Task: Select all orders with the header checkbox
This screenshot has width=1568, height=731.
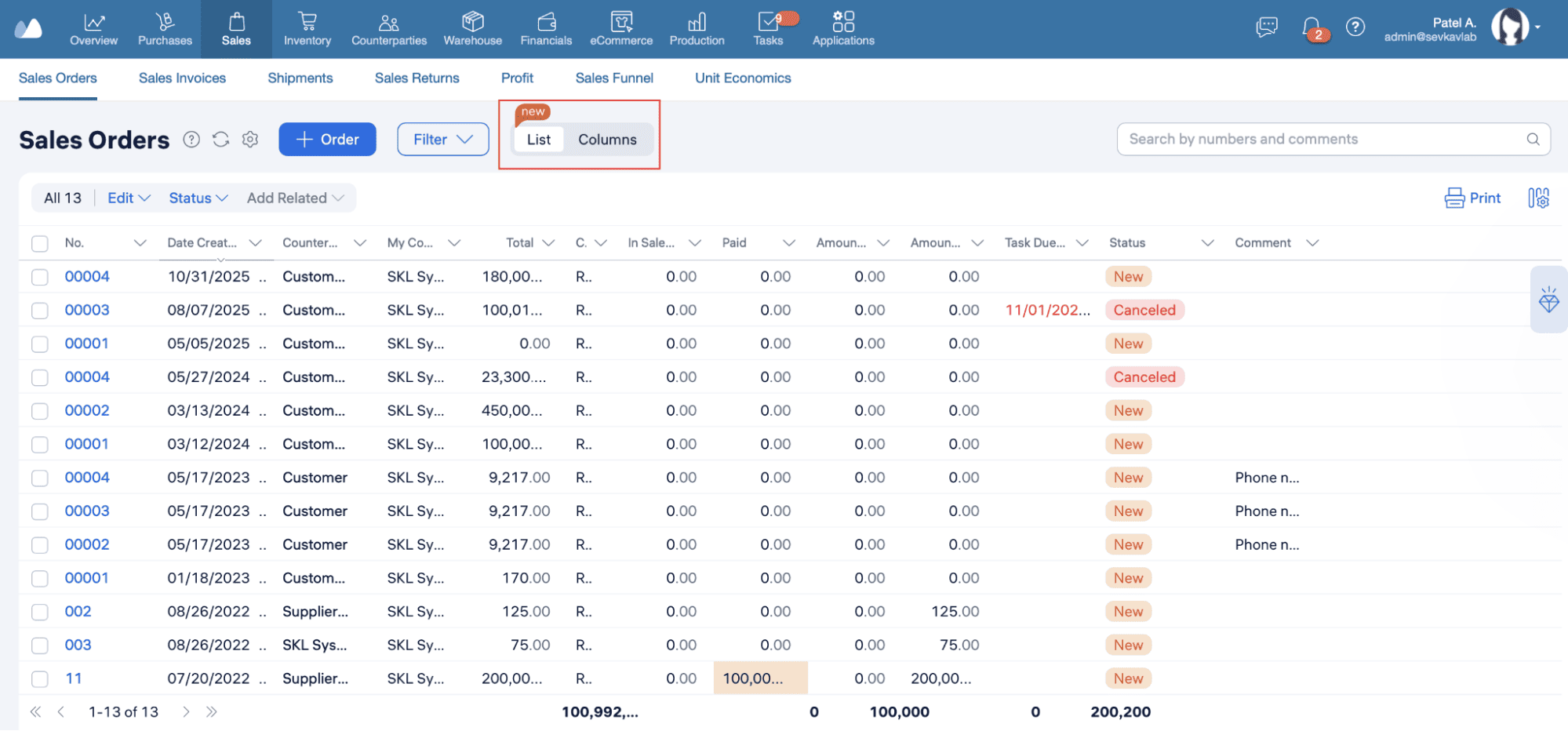Action: click(39, 242)
